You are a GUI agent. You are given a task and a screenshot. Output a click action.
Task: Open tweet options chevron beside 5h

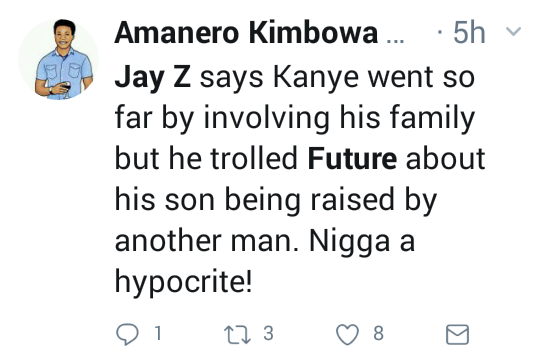tap(513, 32)
